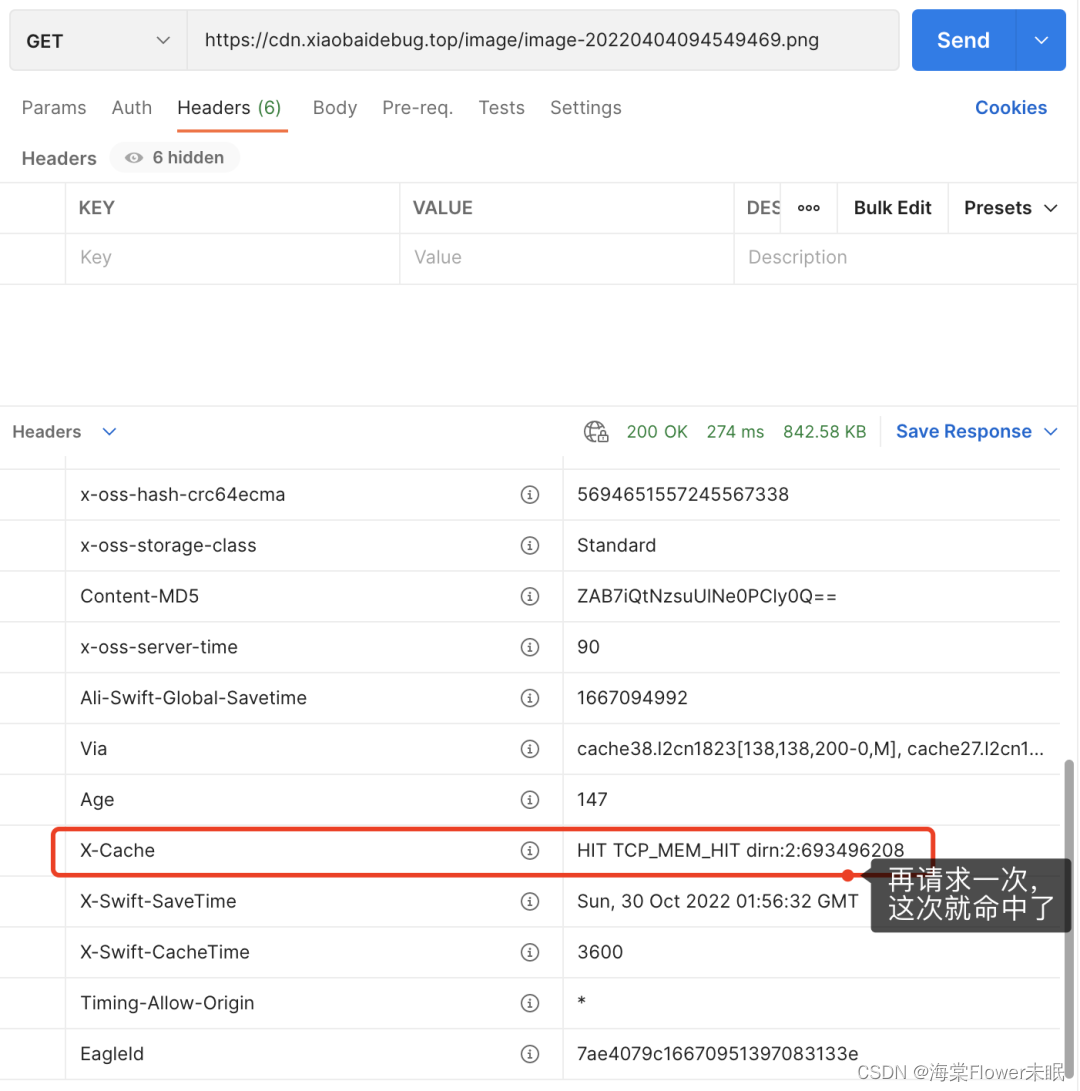Click the info icon beside Timing-Allow-Origin
This screenshot has height=1091, width=1080.
click(530, 1002)
